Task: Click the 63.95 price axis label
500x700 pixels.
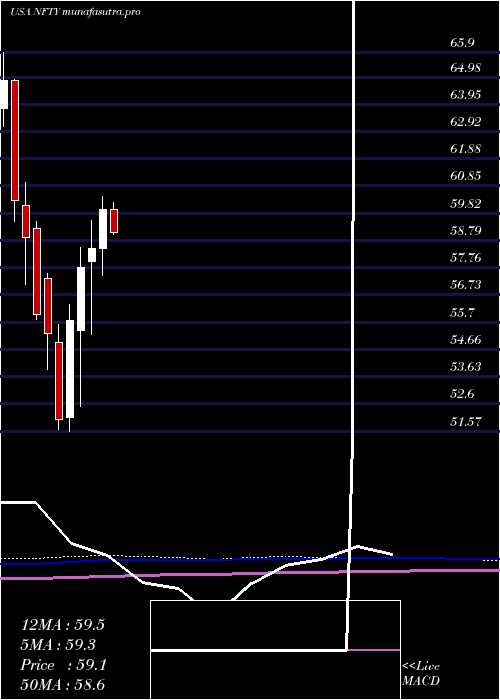Action: [465, 95]
